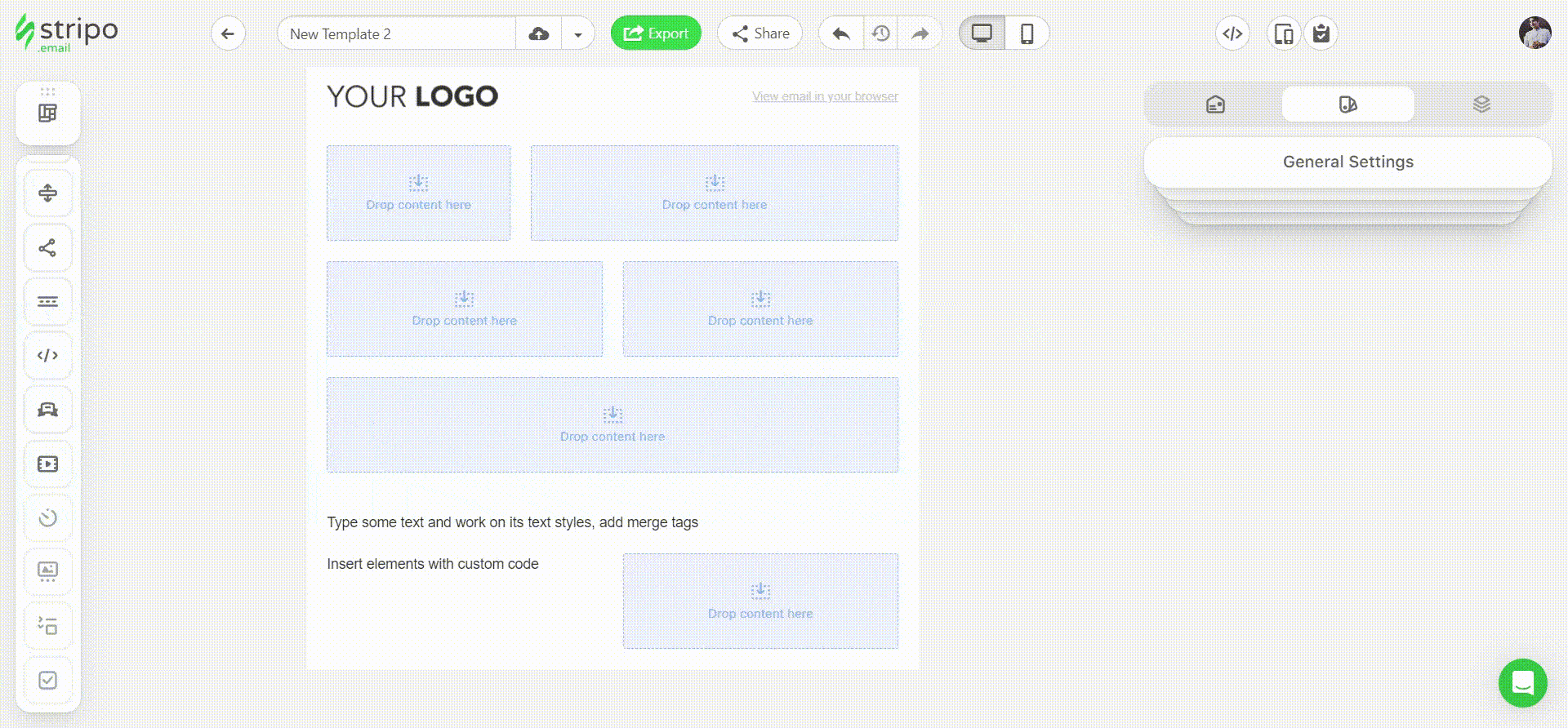Open the test checklist clipboard icon
This screenshot has height=728, width=1568.
click(x=1321, y=33)
